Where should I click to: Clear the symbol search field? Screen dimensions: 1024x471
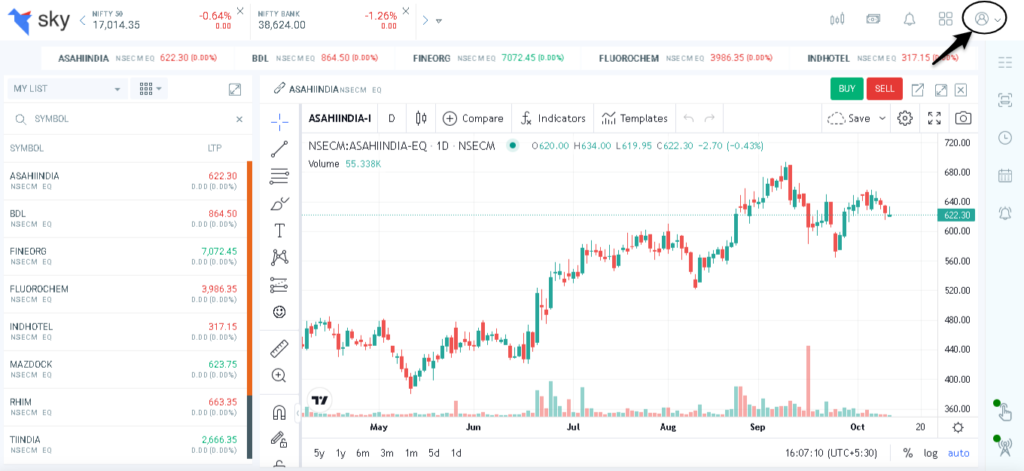(x=239, y=119)
